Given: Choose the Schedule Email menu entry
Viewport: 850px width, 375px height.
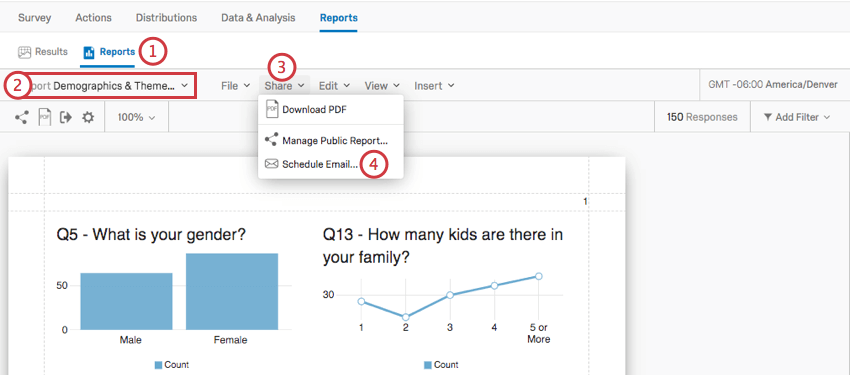Looking at the screenshot, I should (x=312, y=164).
